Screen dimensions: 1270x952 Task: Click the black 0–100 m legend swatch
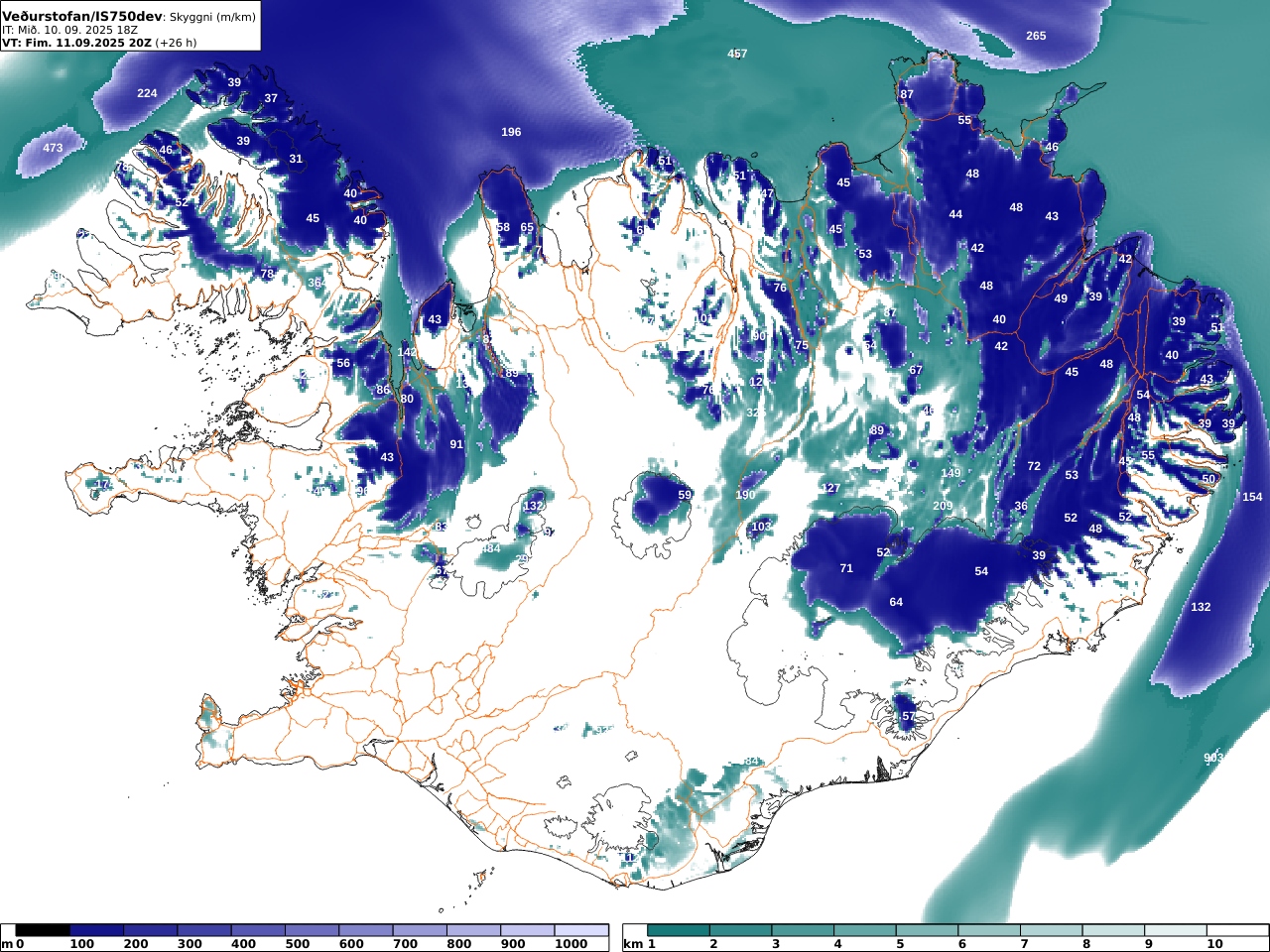[x=43, y=930]
